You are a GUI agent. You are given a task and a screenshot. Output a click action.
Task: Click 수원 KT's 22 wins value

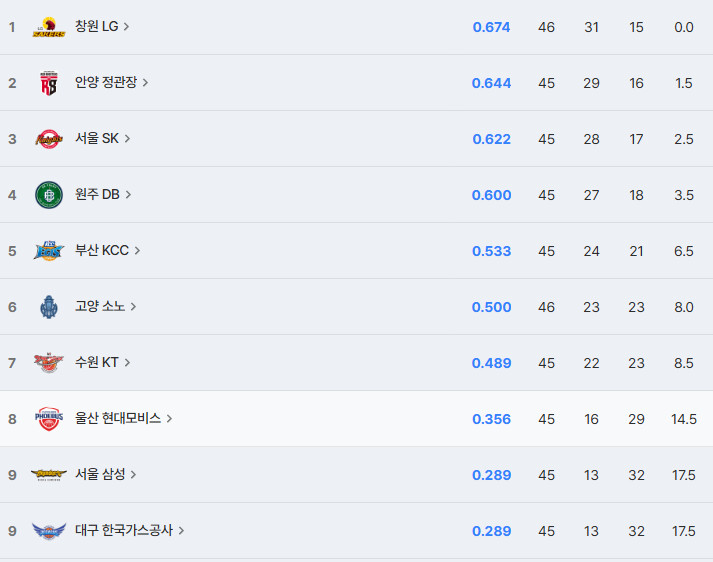(591, 363)
